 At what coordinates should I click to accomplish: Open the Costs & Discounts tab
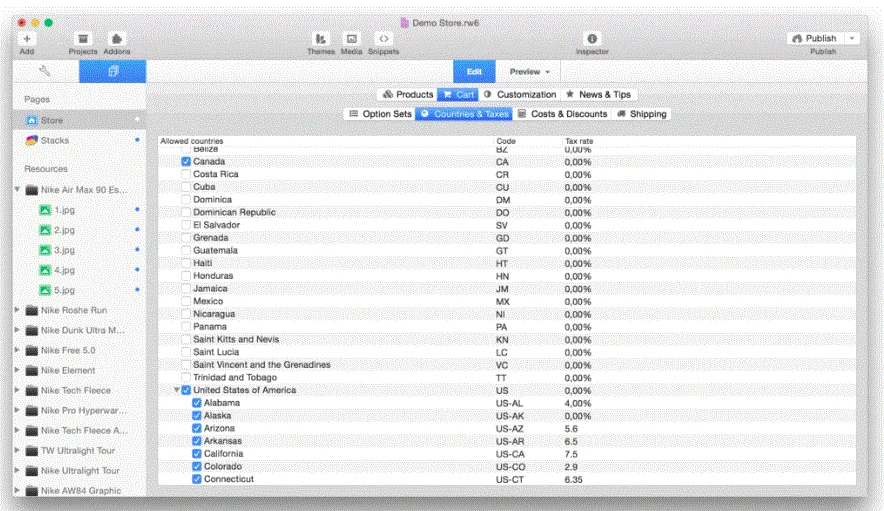pyautogui.click(x=562, y=114)
